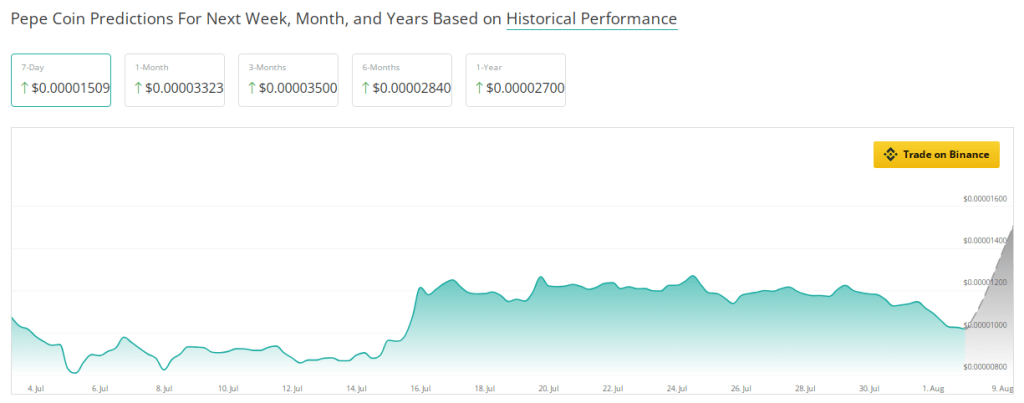Click the green up arrow in the 6-Months card
Viewport: 1024px width, 403px height.
tap(366, 88)
